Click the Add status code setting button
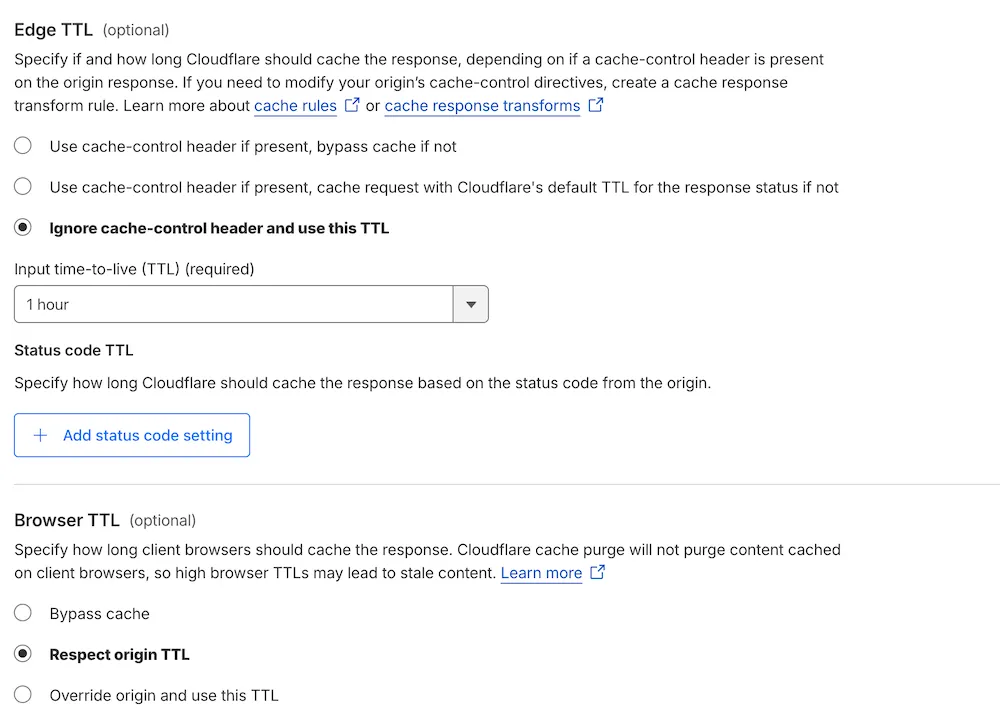1000x718 pixels. pos(131,435)
